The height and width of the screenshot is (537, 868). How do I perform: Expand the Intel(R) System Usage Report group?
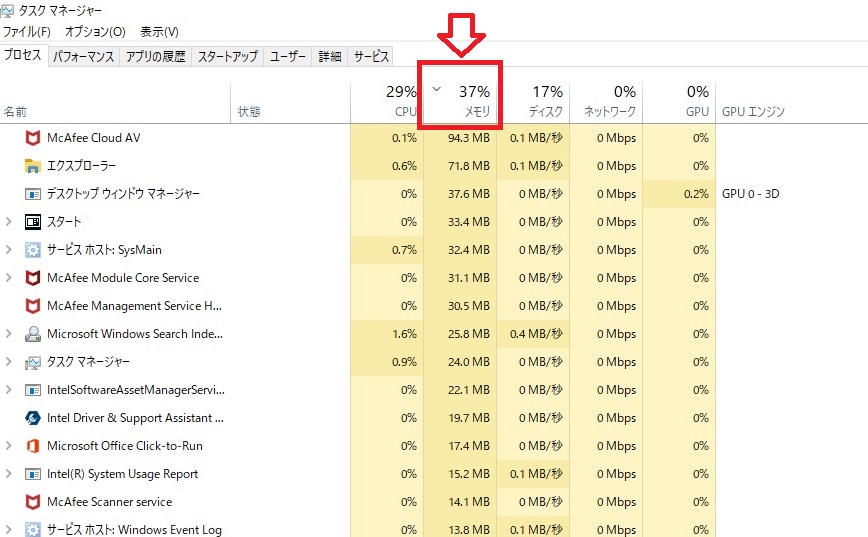click(x=8, y=474)
